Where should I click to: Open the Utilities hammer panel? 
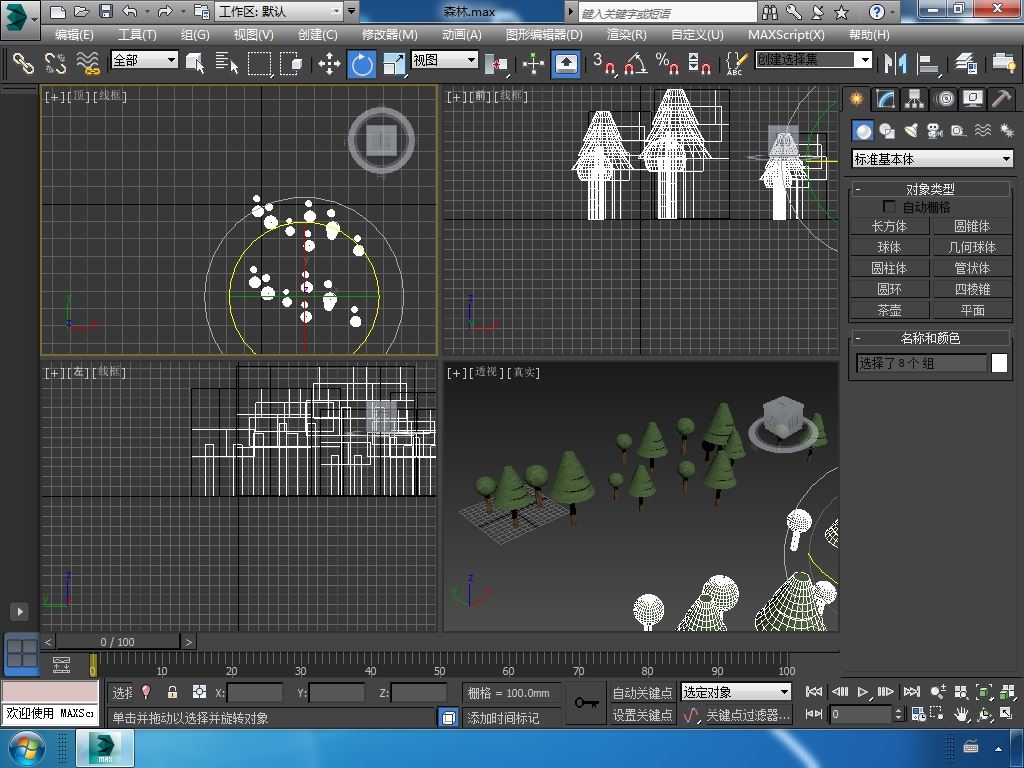point(1001,99)
